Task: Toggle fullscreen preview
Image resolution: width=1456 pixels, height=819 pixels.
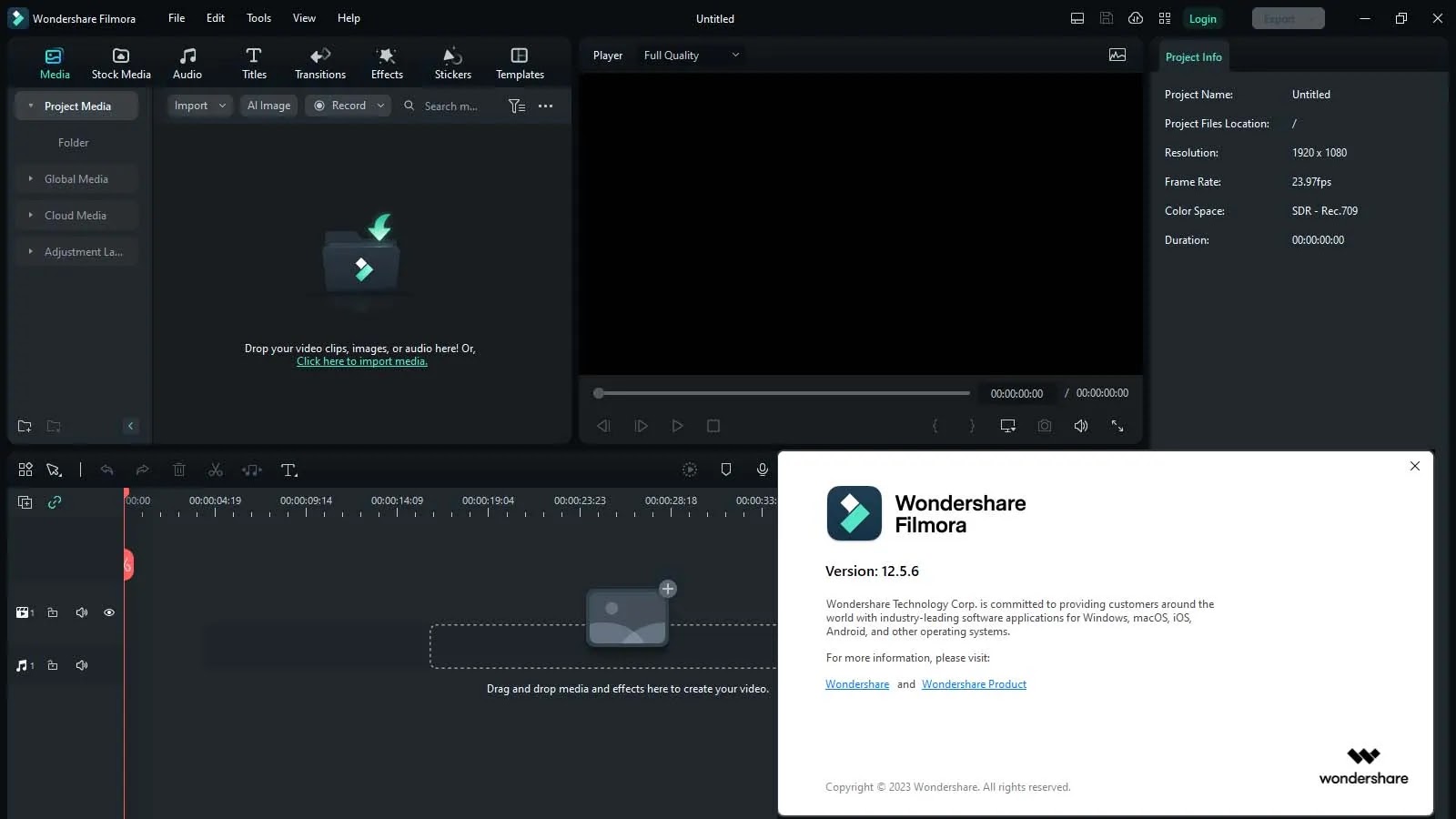Action: (x=1117, y=426)
